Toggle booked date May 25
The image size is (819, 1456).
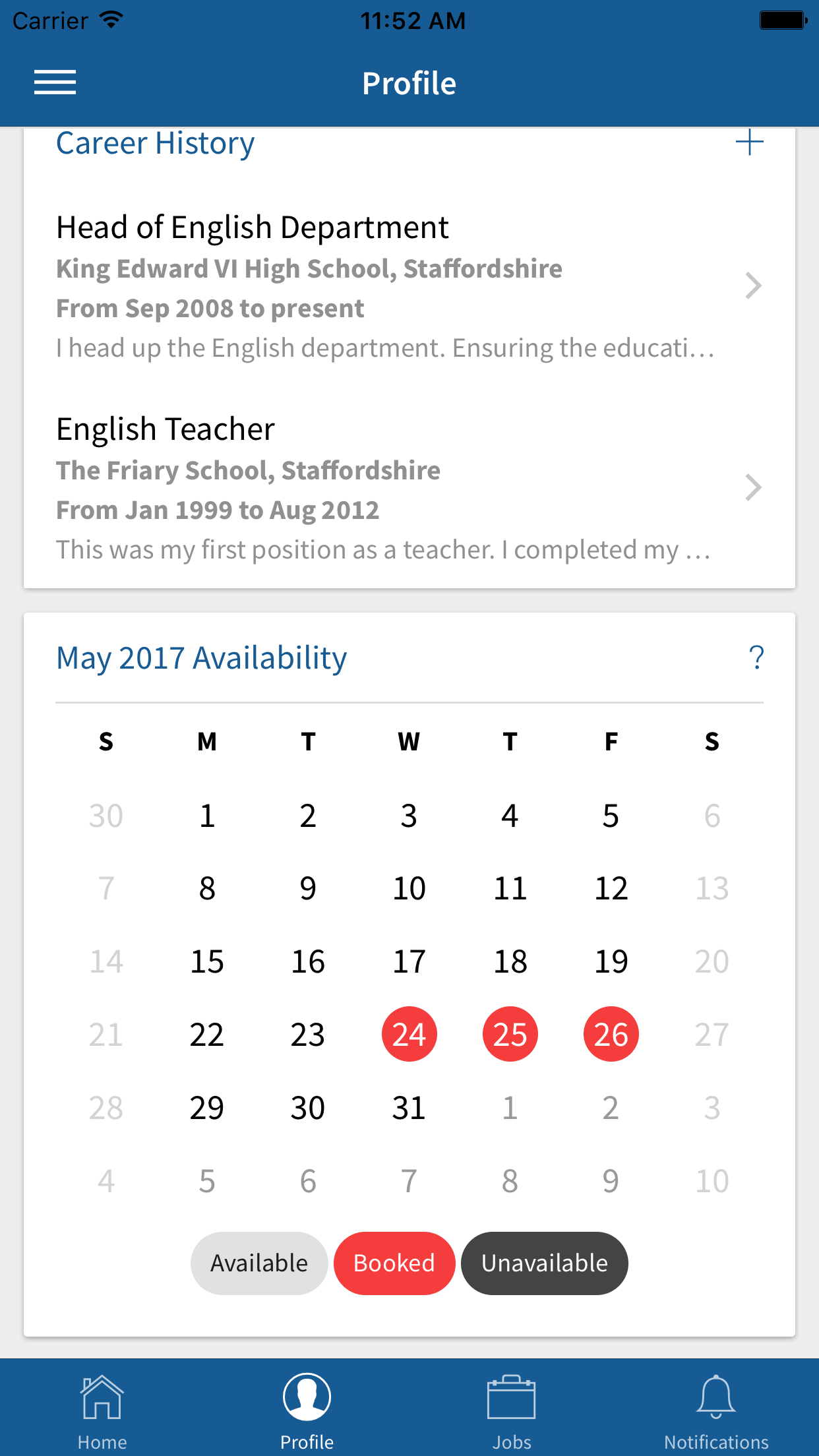point(510,1034)
